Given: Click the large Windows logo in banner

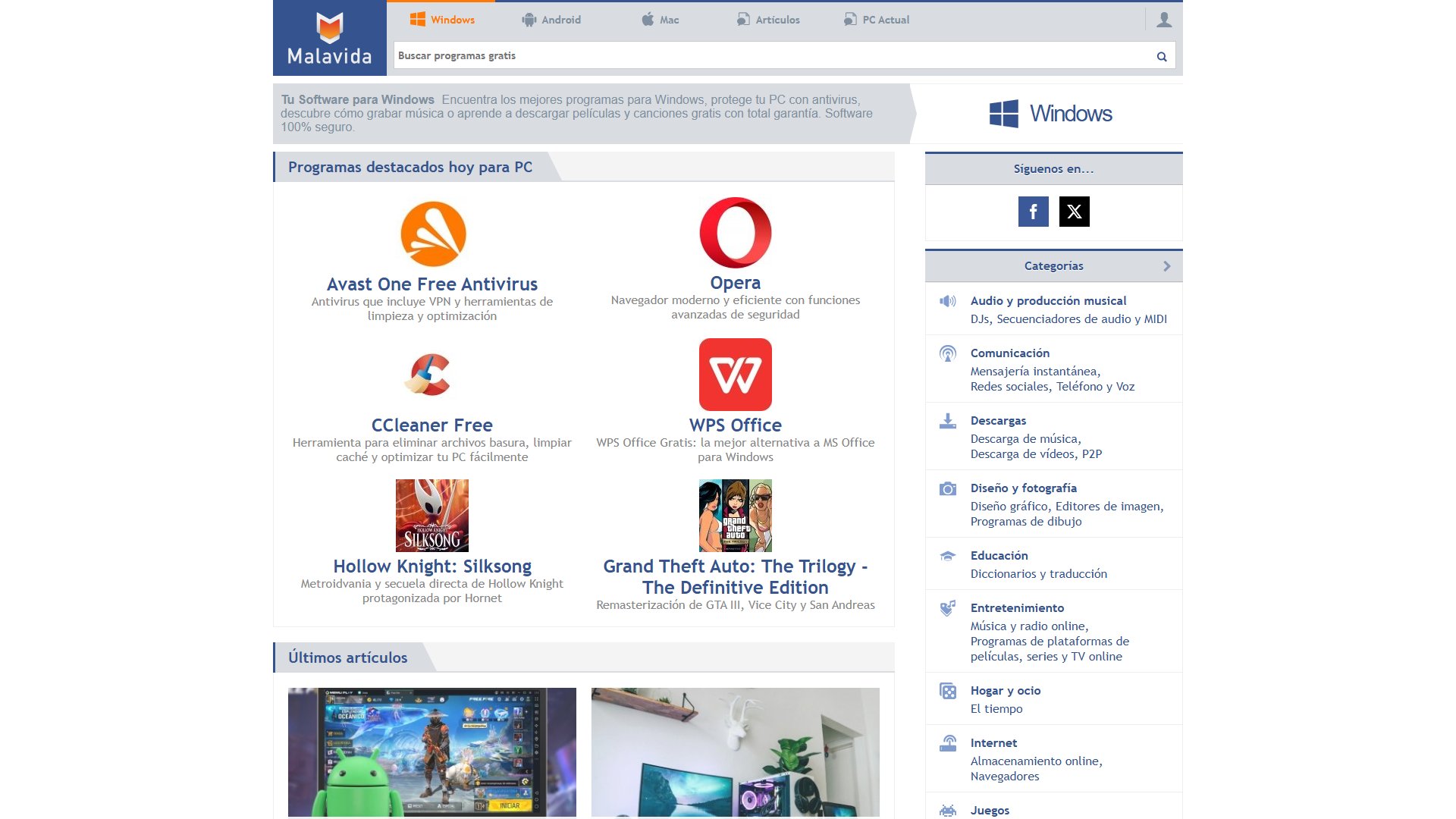Looking at the screenshot, I should coord(1004,114).
